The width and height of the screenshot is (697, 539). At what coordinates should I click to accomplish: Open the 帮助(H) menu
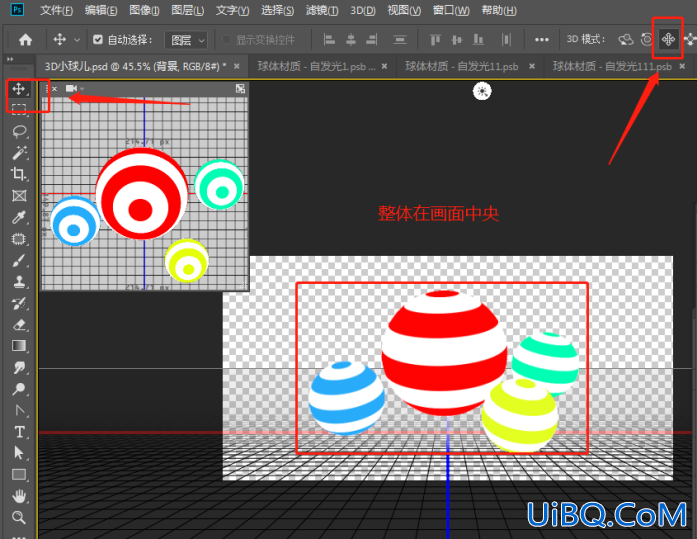click(x=499, y=10)
